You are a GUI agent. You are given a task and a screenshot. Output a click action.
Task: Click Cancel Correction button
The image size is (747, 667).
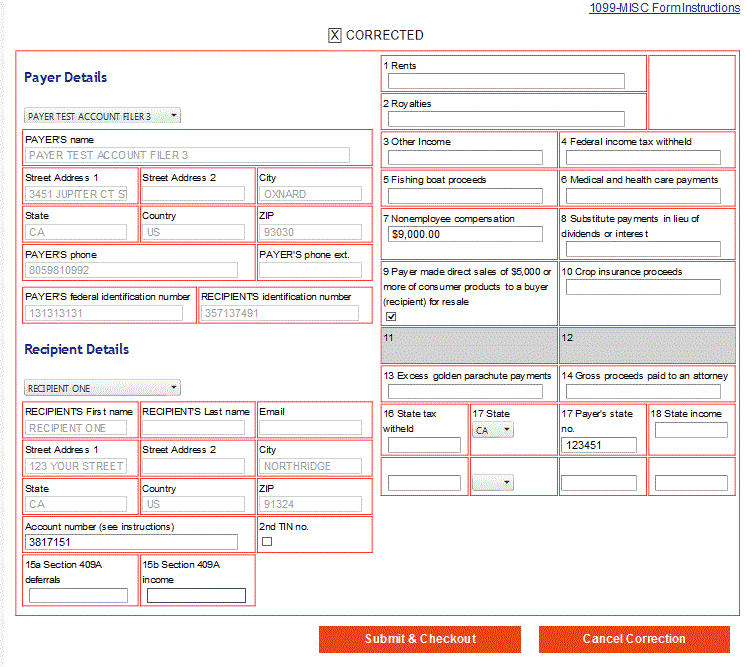tap(634, 639)
